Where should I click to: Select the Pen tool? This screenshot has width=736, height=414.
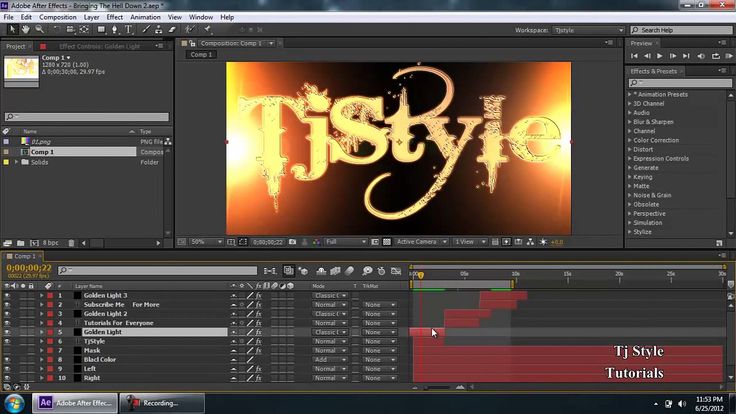point(115,30)
